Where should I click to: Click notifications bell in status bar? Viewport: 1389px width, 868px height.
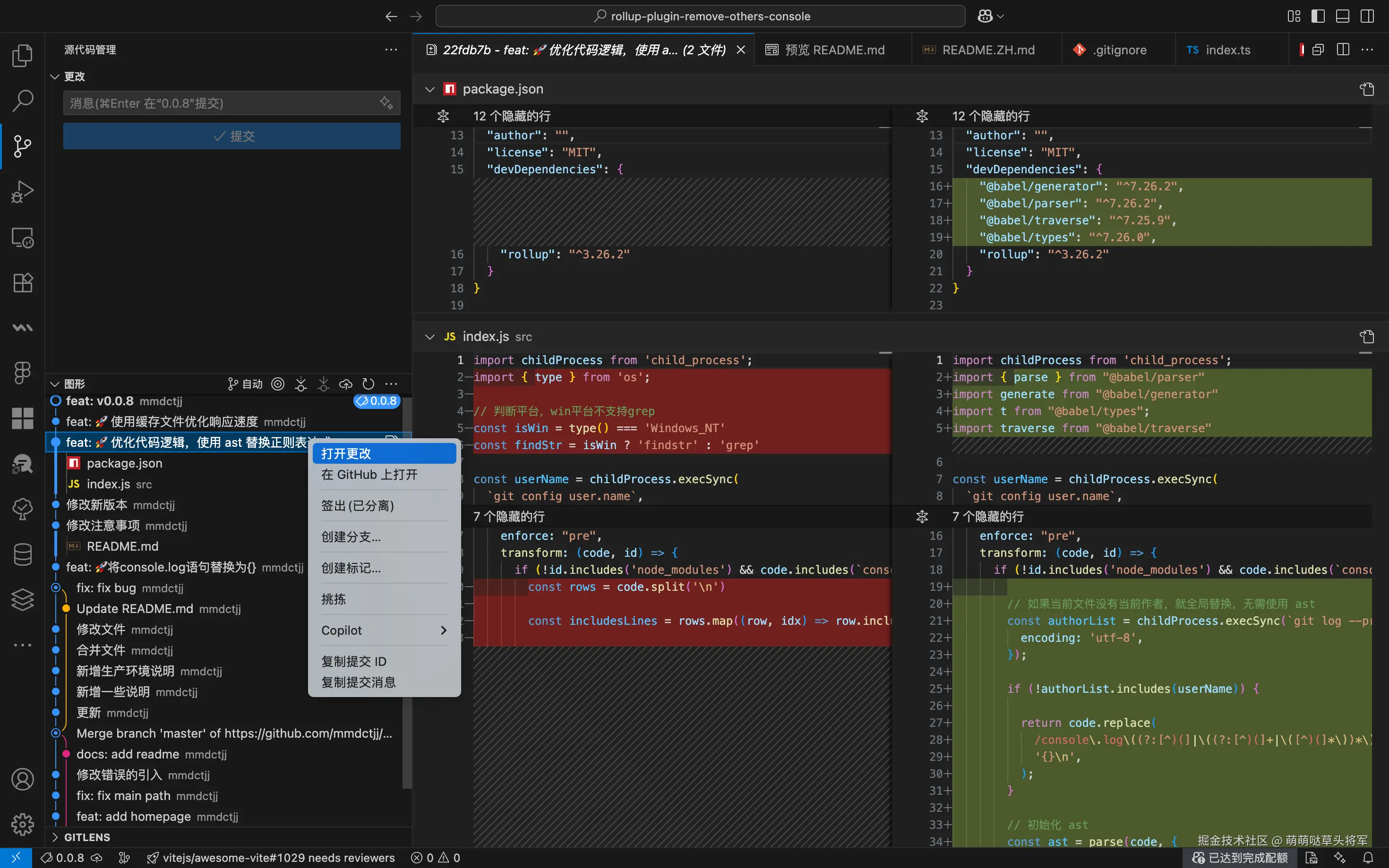(x=1368, y=858)
